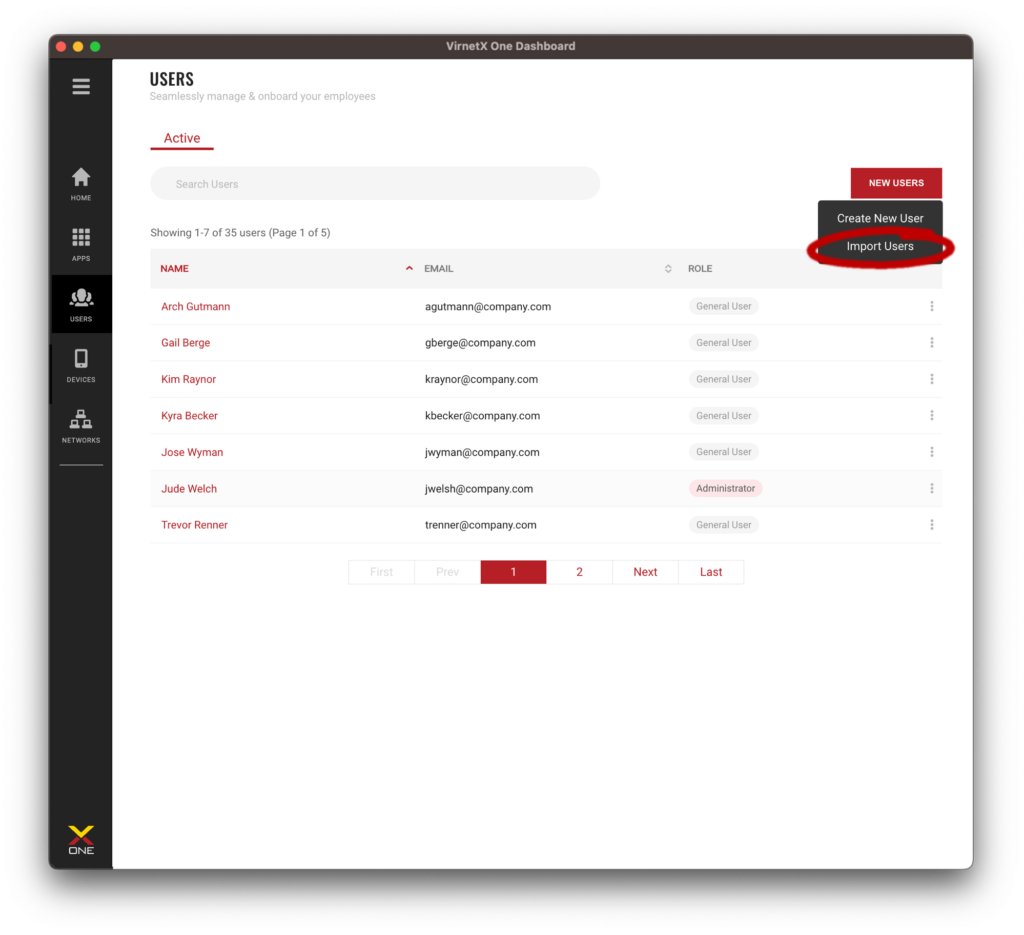Open the Apps section icon
1024x935 pixels.
click(81, 243)
